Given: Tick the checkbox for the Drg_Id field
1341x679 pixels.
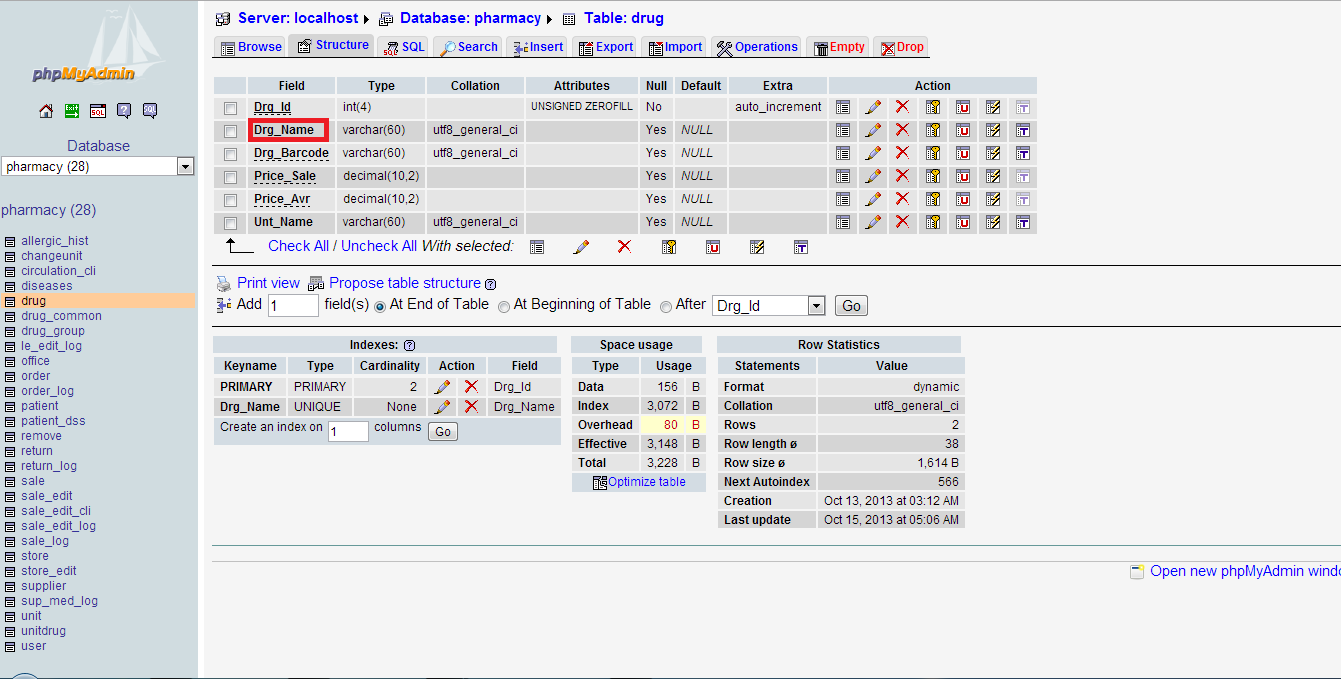Looking at the screenshot, I should pyautogui.click(x=231, y=108).
